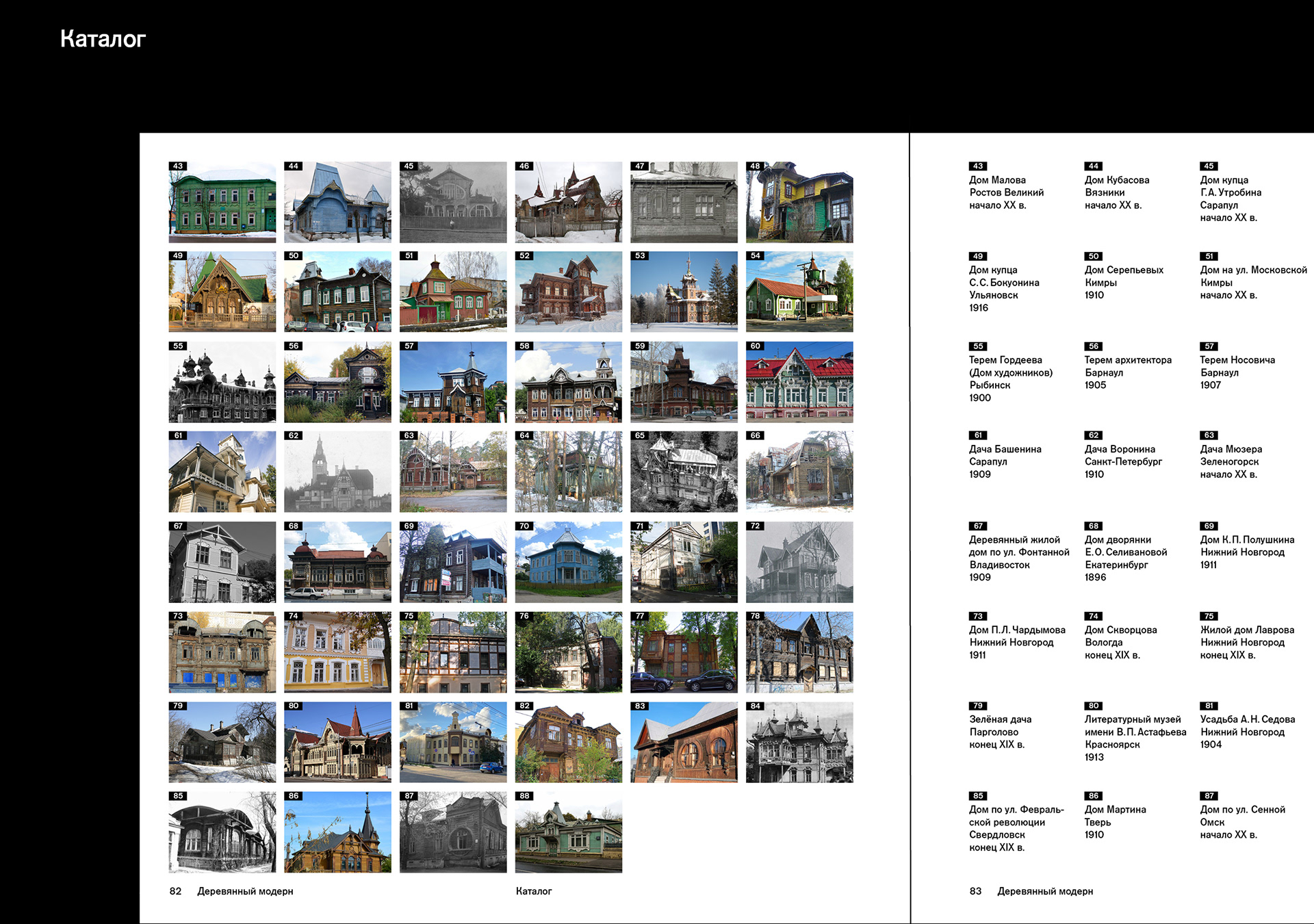1314x924 pixels.
Task: Click the Каталог heading at top
Action: click(x=103, y=39)
